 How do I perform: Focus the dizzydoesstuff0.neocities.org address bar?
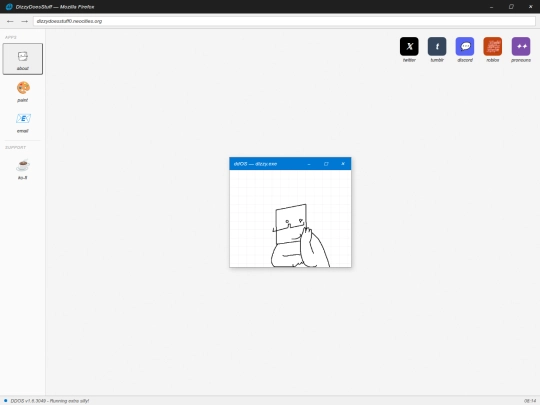[x=284, y=21]
